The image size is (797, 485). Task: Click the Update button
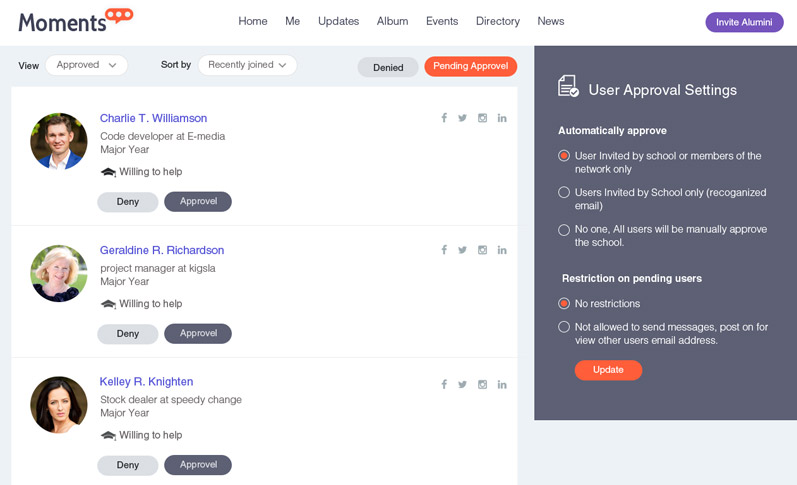click(608, 370)
